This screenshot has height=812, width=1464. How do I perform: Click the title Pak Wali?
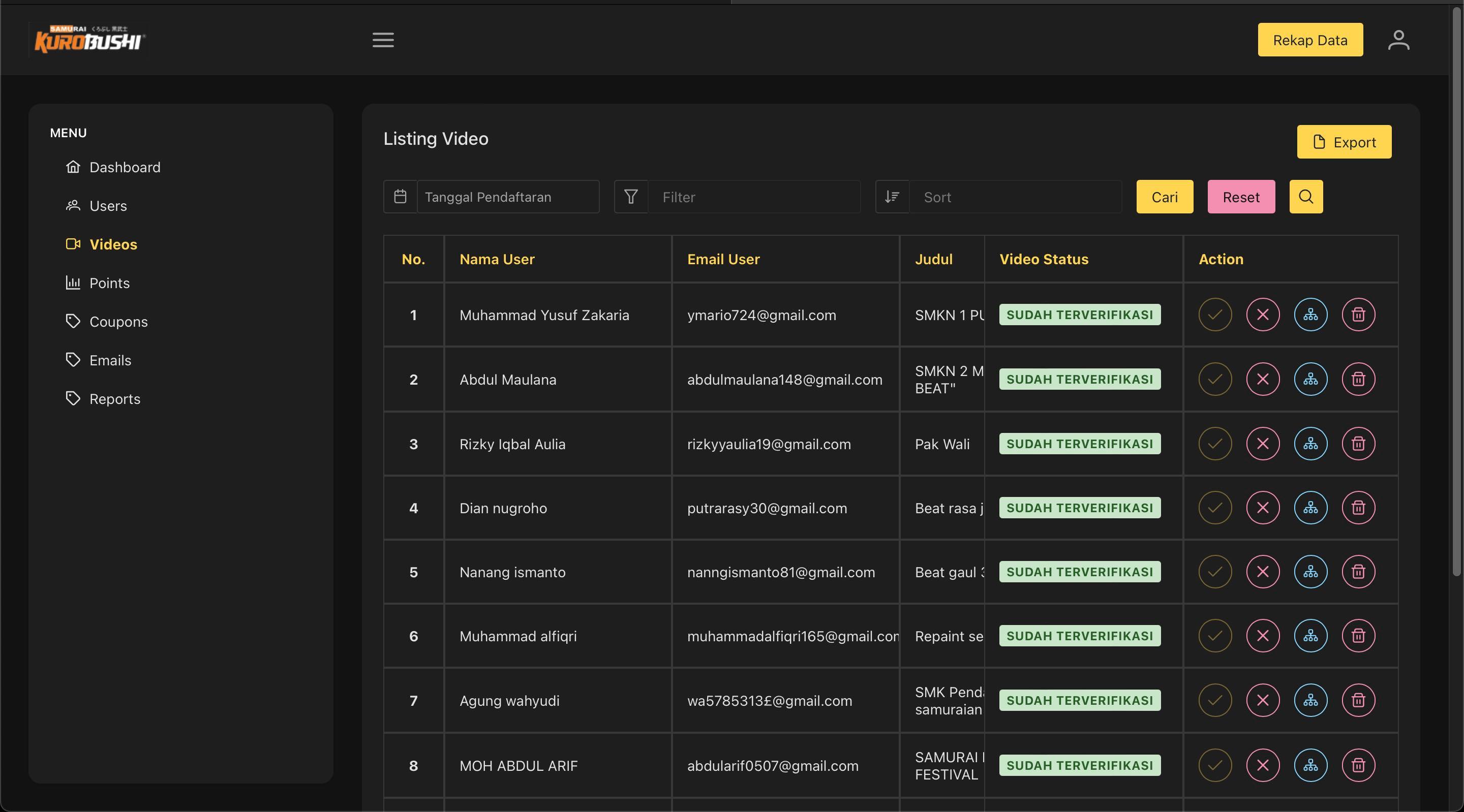942,444
